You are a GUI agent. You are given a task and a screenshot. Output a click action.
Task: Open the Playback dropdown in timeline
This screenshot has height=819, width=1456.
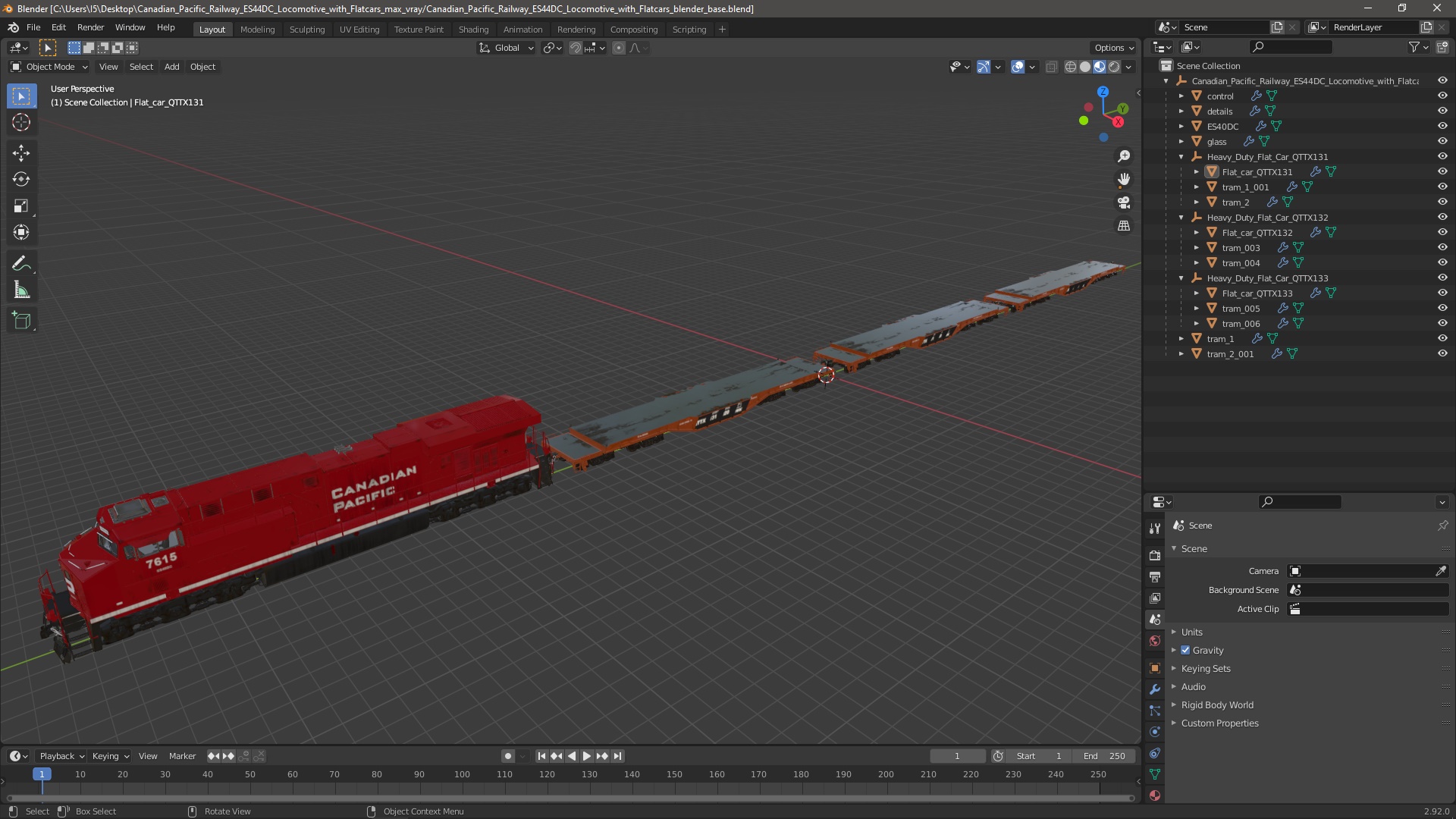coord(61,756)
